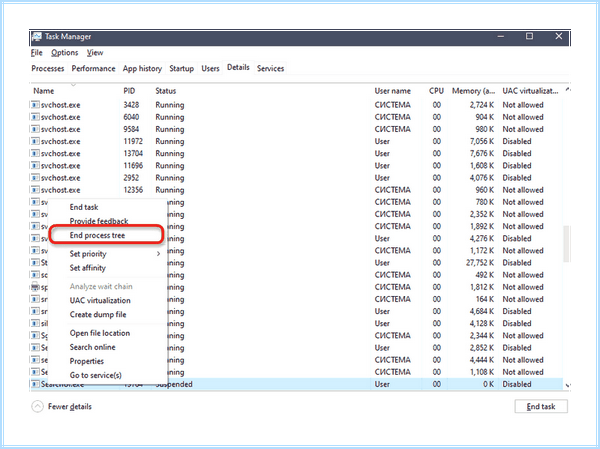Sort by the PID column header
600x449 pixels.
pyautogui.click(x=129, y=91)
